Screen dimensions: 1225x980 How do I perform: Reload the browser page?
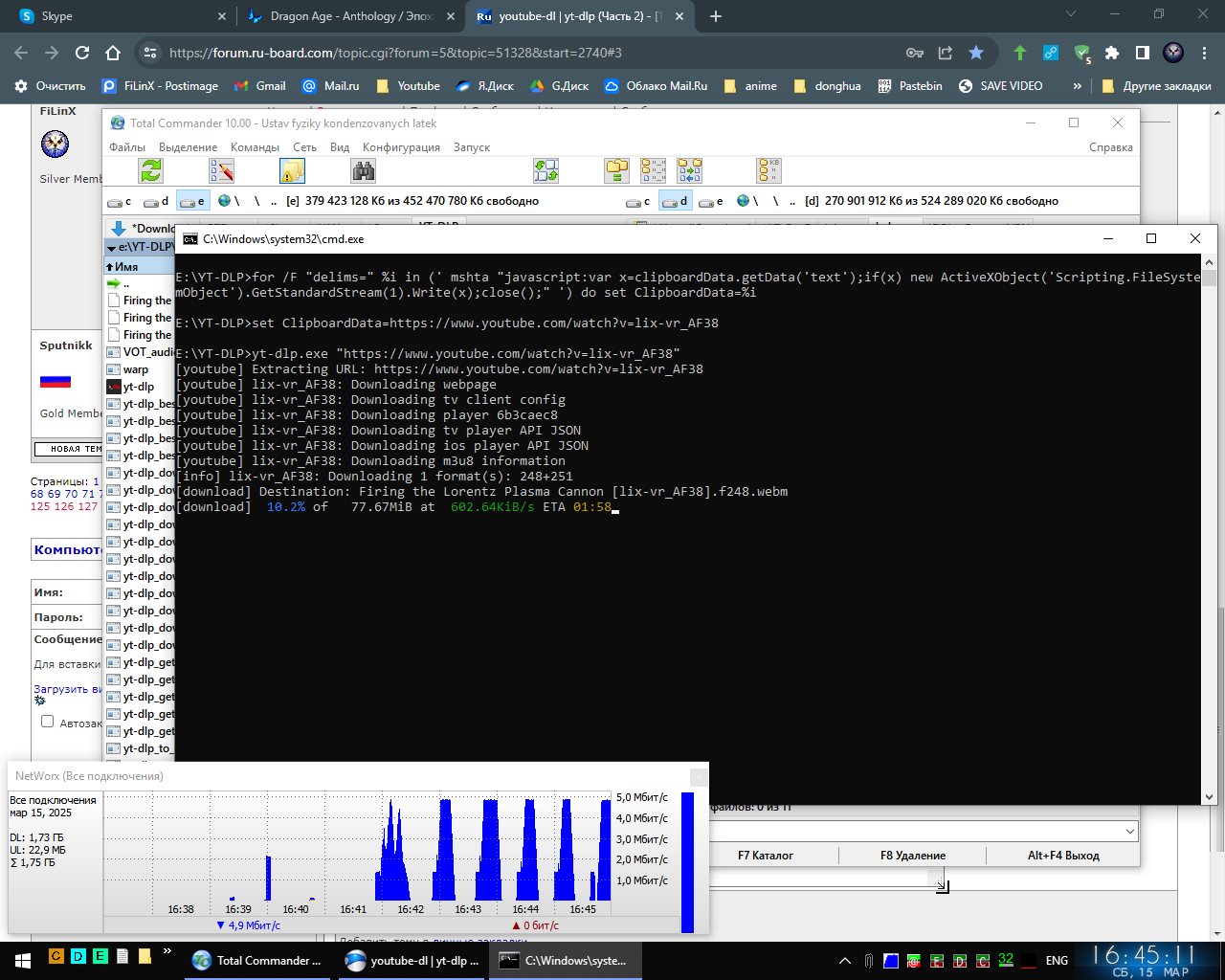click(82, 53)
